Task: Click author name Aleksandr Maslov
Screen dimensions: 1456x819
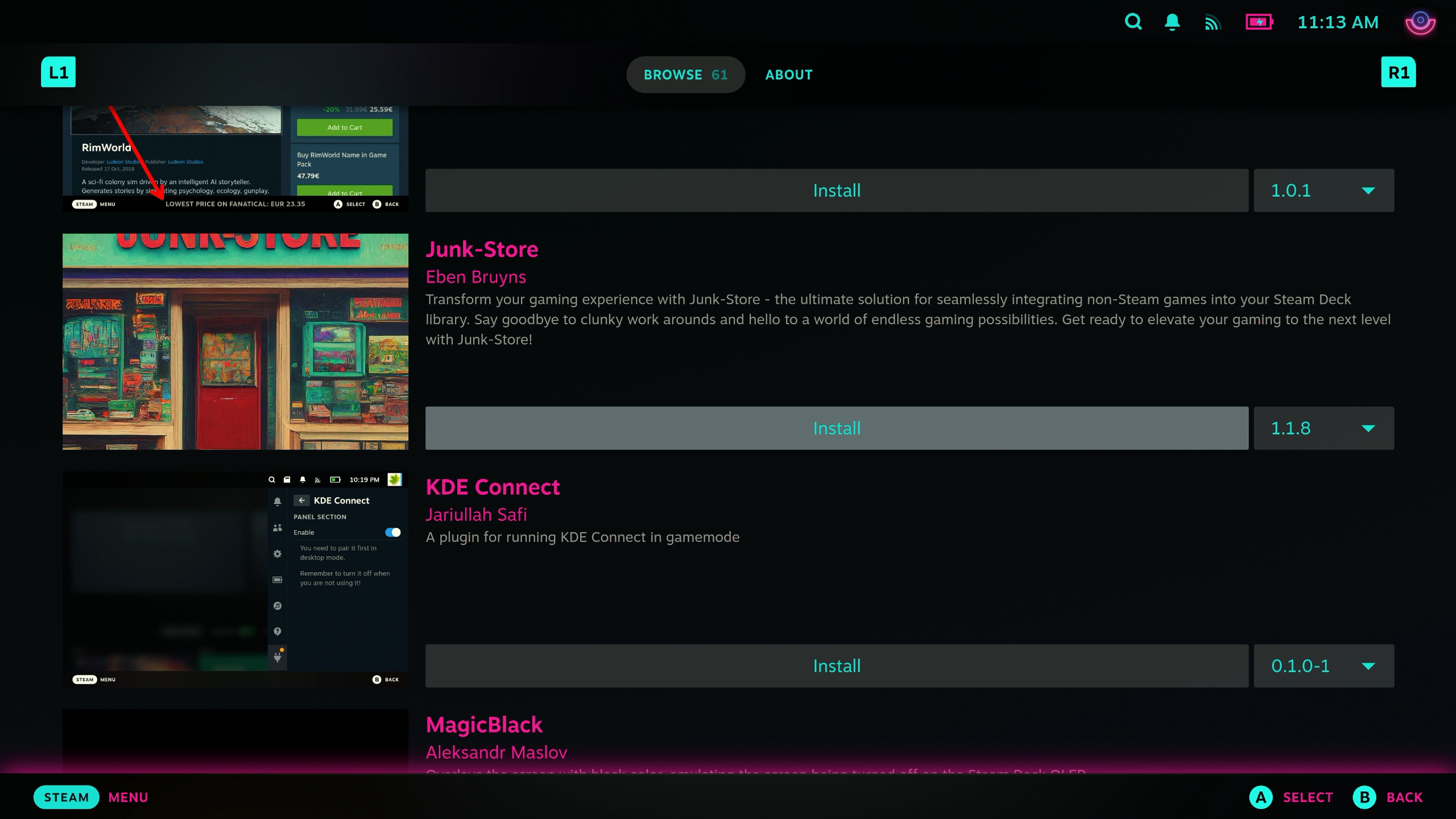Action: [497, 752]
